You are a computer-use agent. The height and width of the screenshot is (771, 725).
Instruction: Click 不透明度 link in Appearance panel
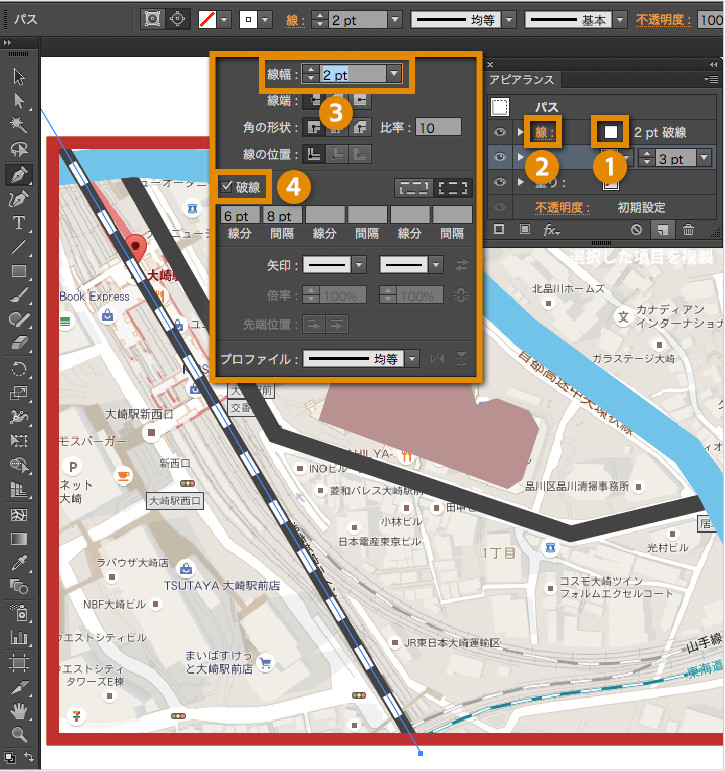point(562,208)
